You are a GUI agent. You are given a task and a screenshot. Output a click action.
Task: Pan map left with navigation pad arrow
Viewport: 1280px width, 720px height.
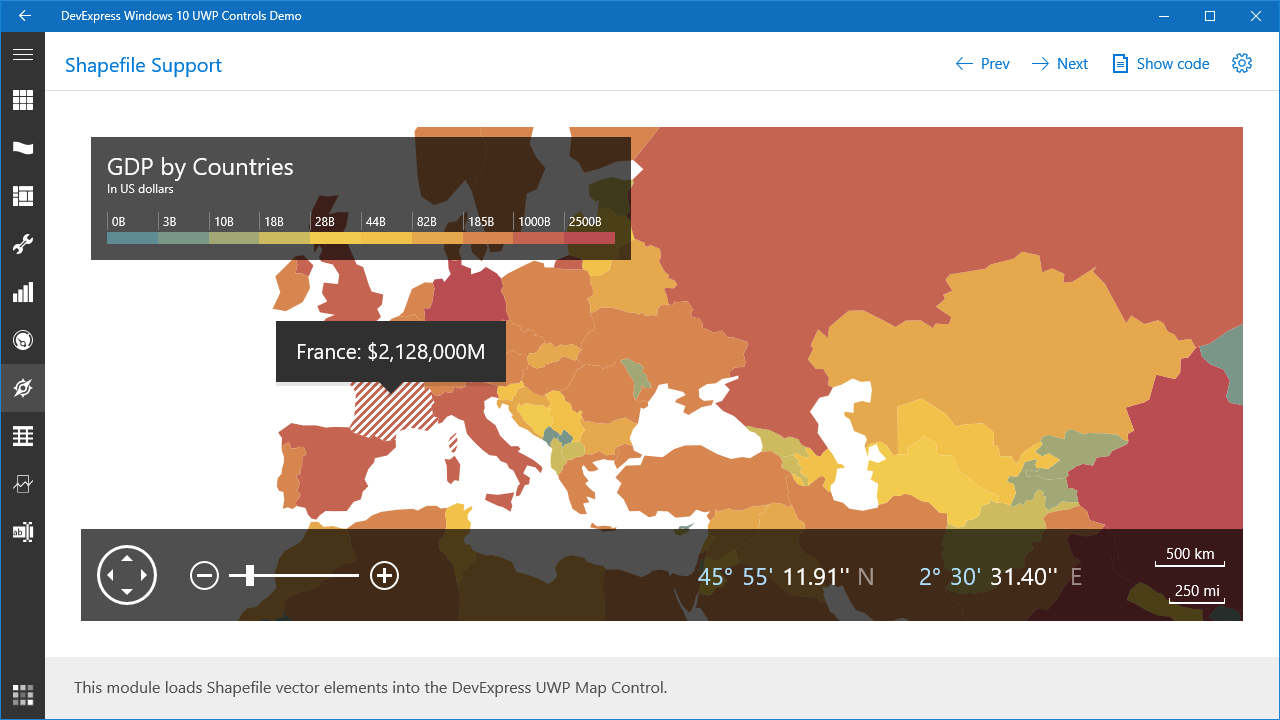[x=110, y=575]
